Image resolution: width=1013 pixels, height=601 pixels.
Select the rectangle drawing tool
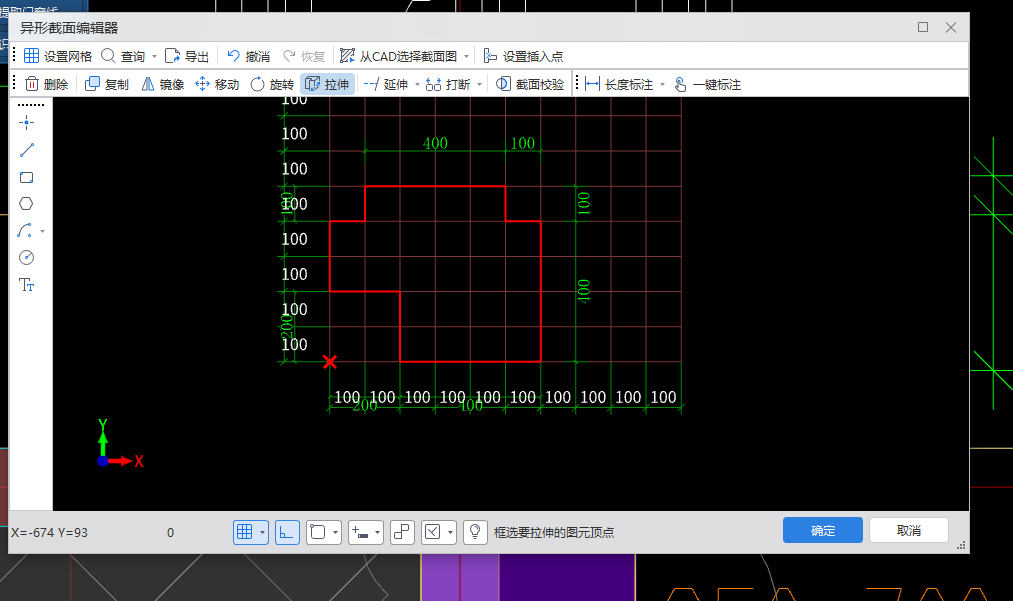pos(26,177)
